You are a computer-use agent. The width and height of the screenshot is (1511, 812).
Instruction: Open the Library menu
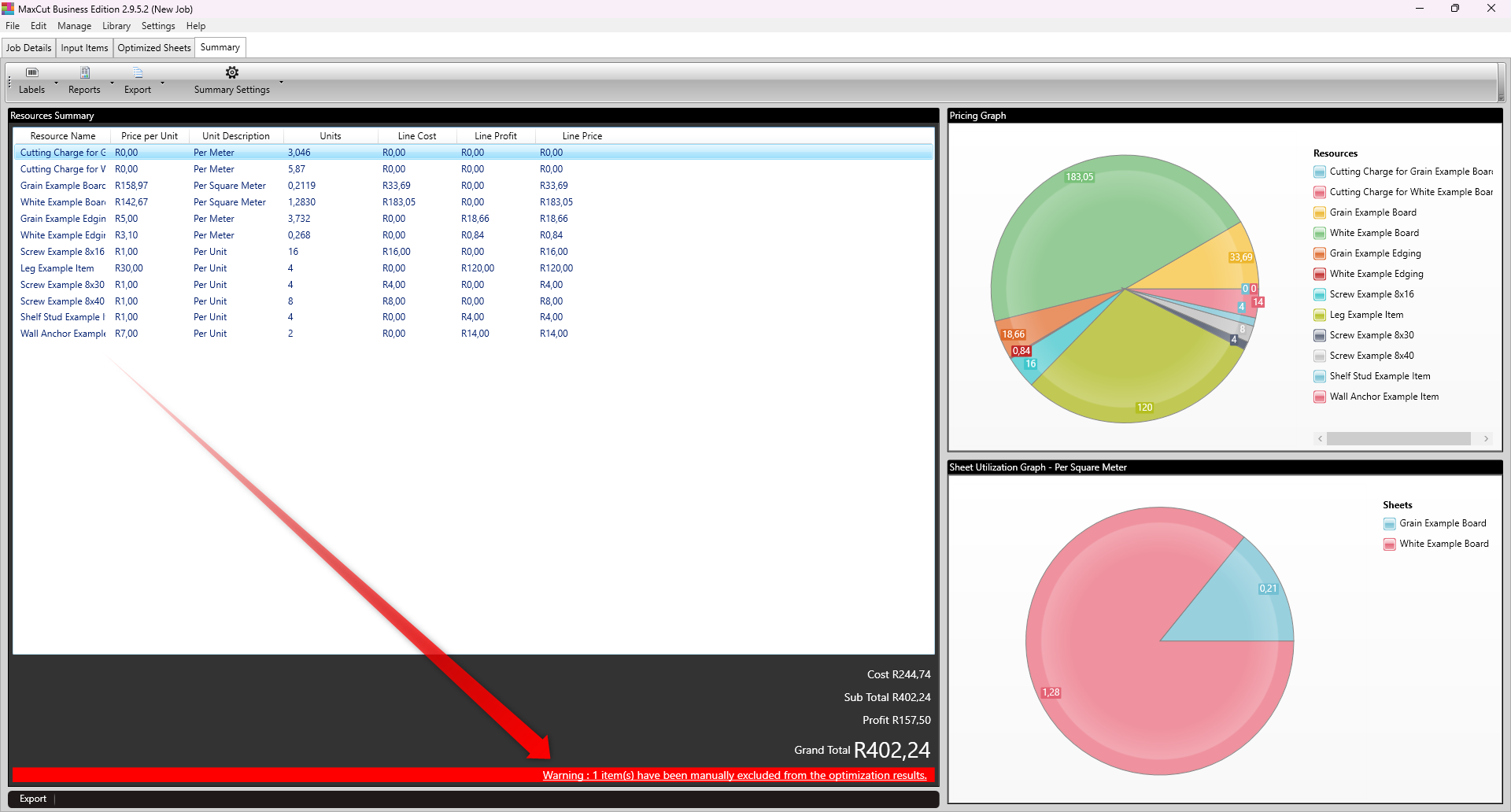pos(116,26)
